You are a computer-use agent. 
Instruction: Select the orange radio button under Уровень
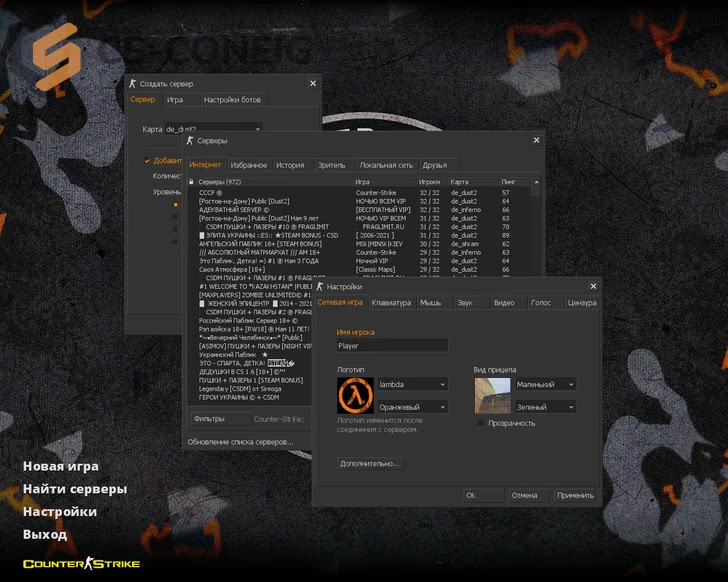tap(175, 205)
